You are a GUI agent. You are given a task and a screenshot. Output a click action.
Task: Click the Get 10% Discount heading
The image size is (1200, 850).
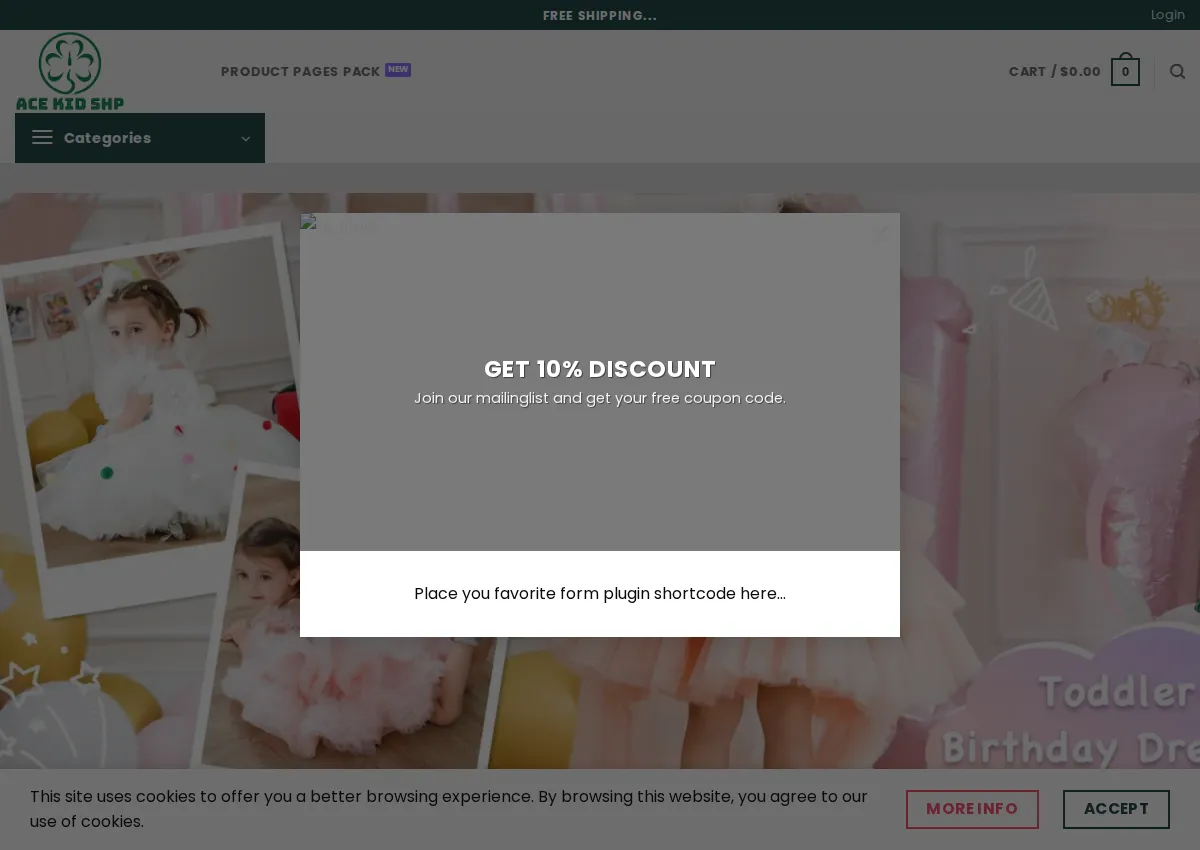(600, 369)
